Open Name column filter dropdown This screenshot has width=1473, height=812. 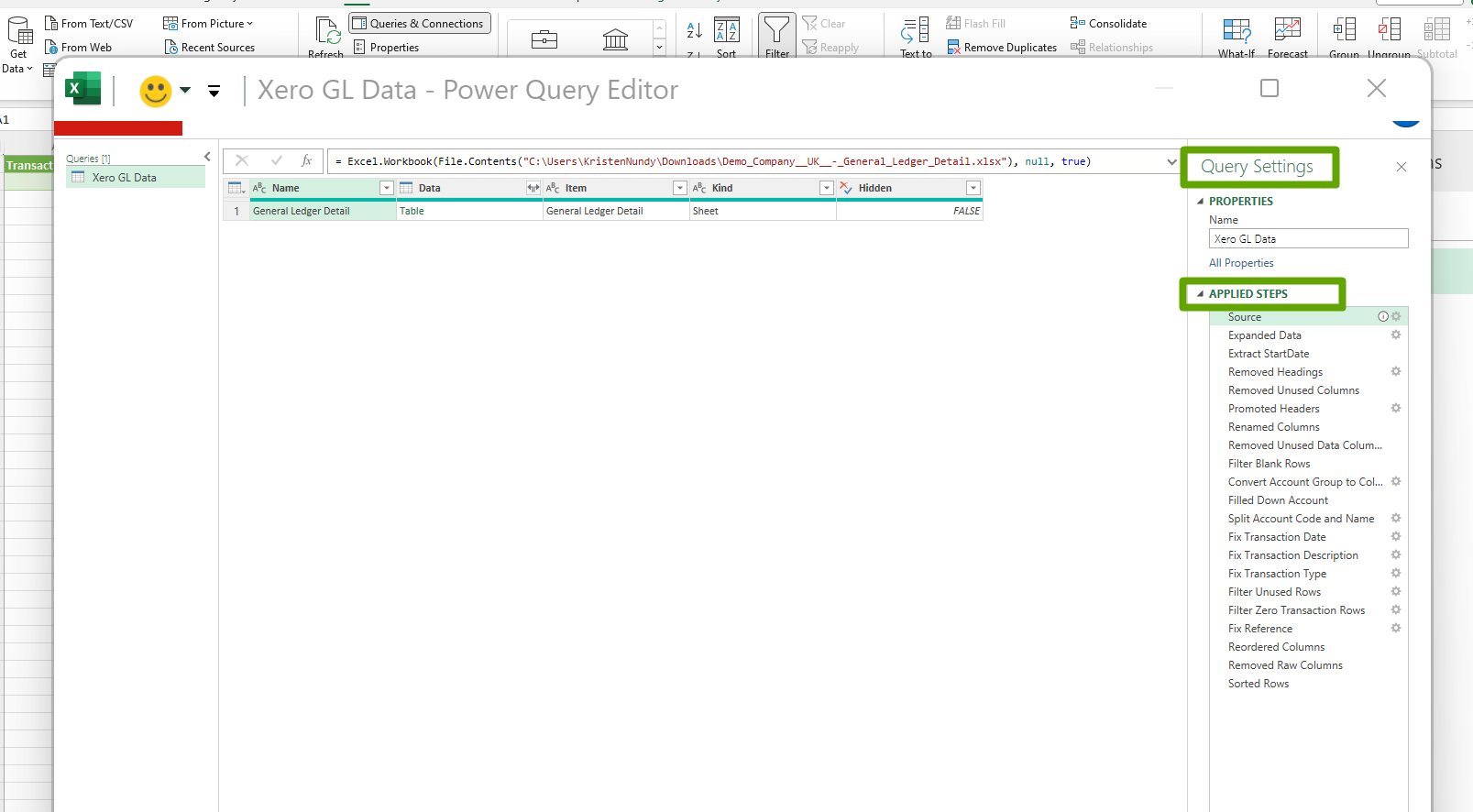pos(386,188)
